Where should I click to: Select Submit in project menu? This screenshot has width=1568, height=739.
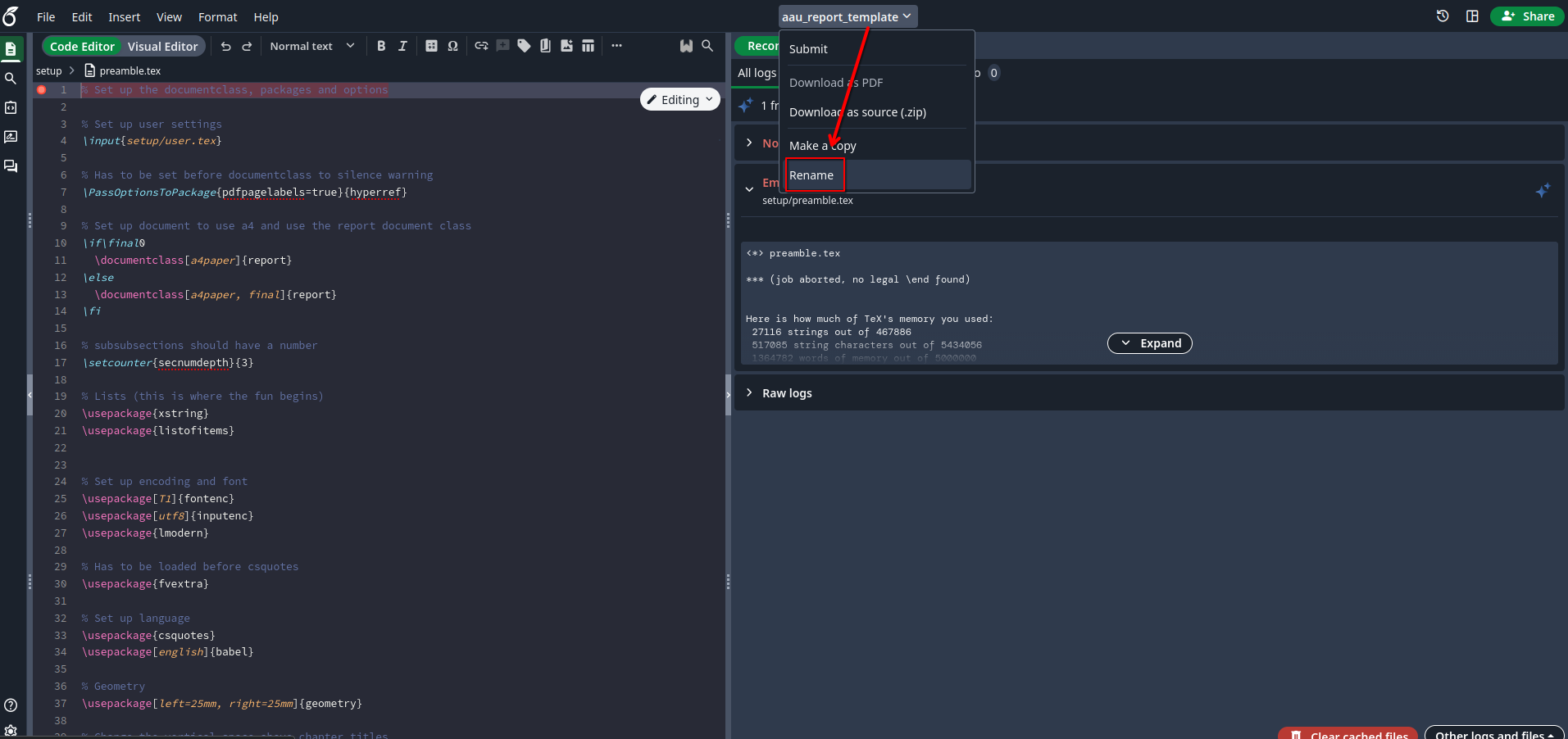pos(876,49)
